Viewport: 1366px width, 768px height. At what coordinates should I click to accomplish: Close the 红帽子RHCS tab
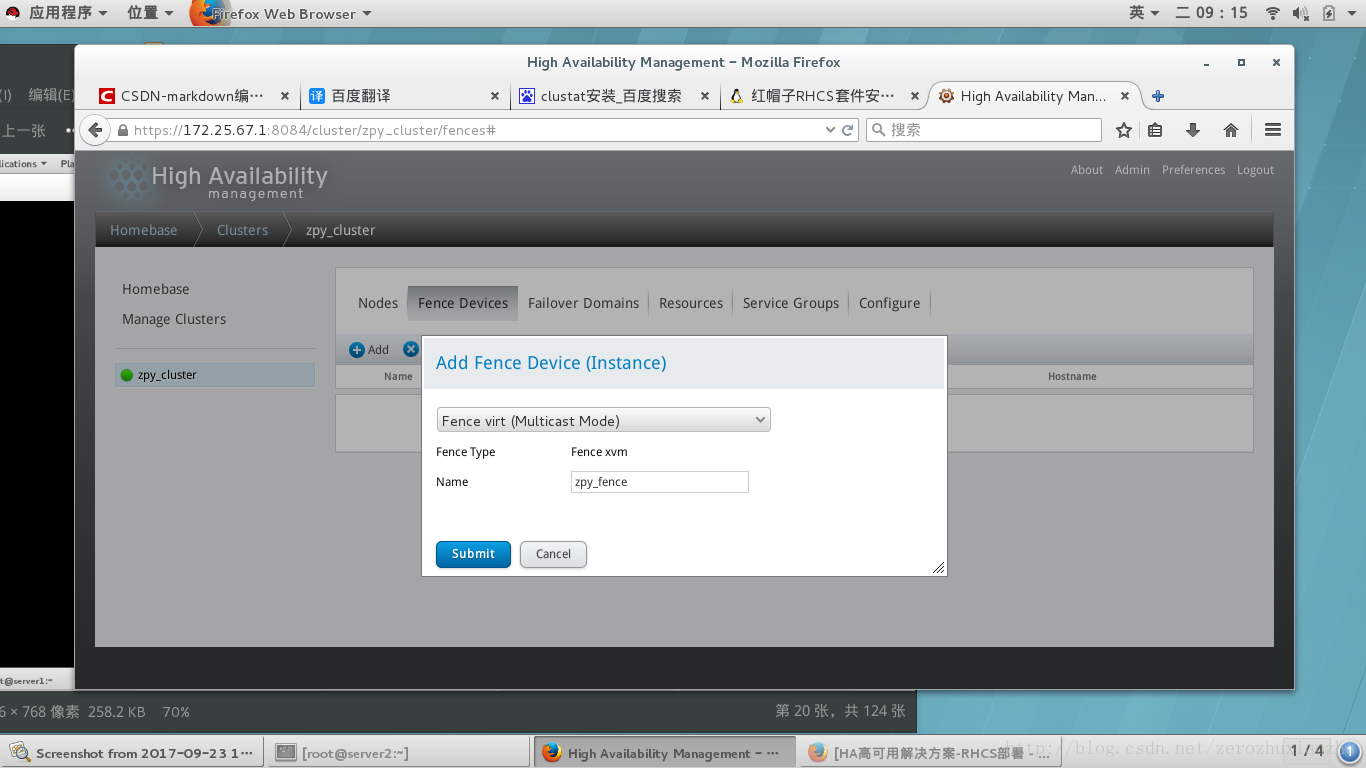(x=915, y=96)
